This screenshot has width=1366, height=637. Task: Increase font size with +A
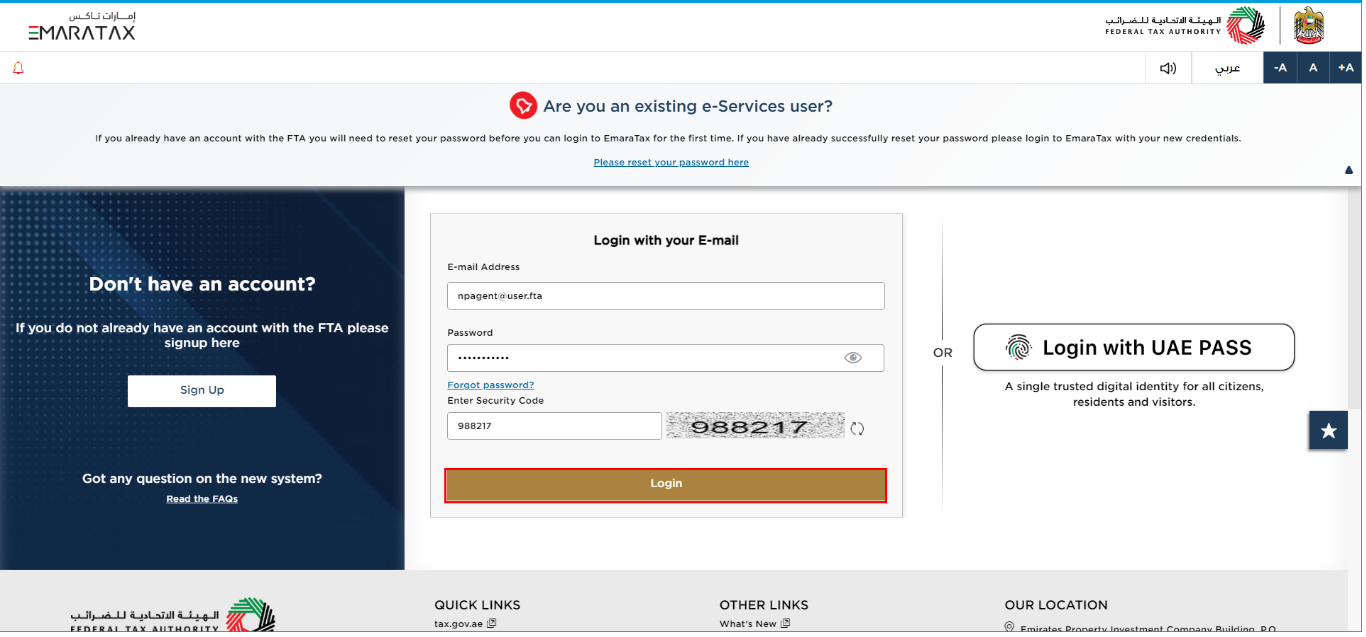[1345, 68]
